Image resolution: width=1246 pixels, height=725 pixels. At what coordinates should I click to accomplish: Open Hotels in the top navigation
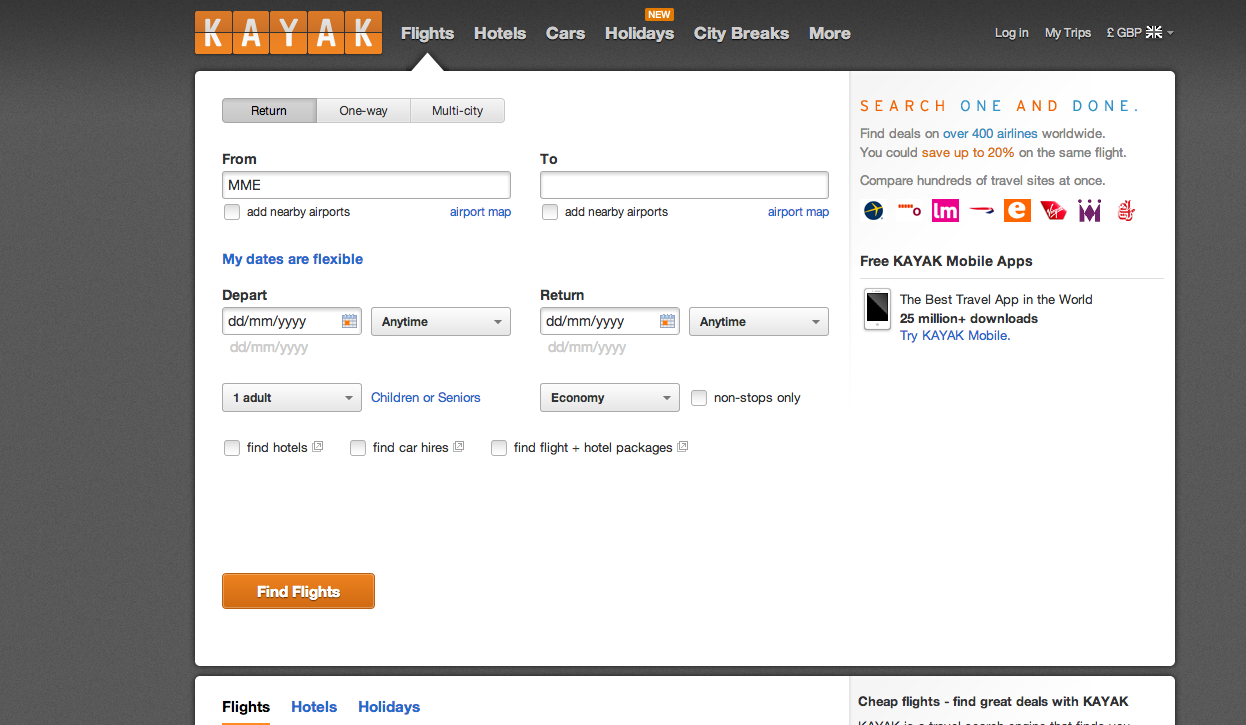(499, 33)
